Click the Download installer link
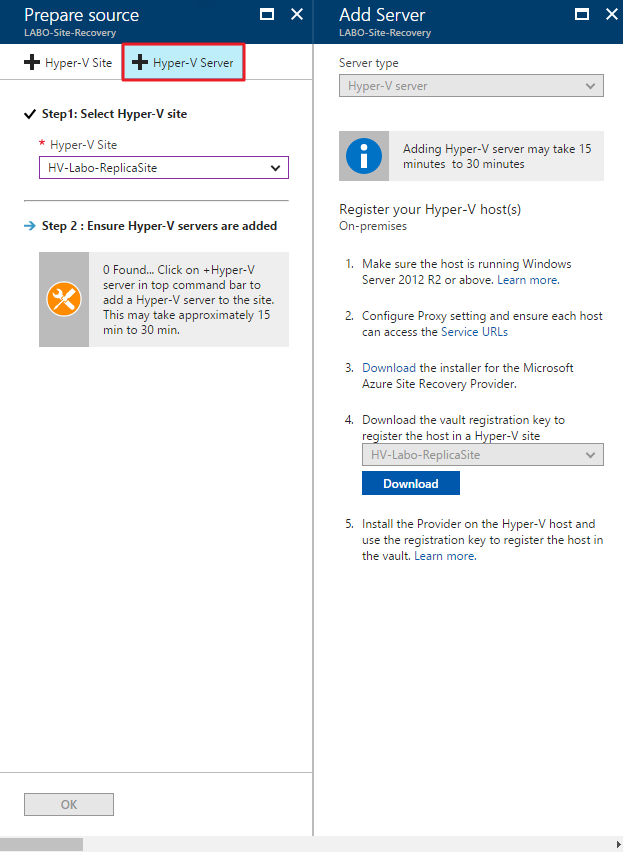623x852 pixels. [389, 368]
